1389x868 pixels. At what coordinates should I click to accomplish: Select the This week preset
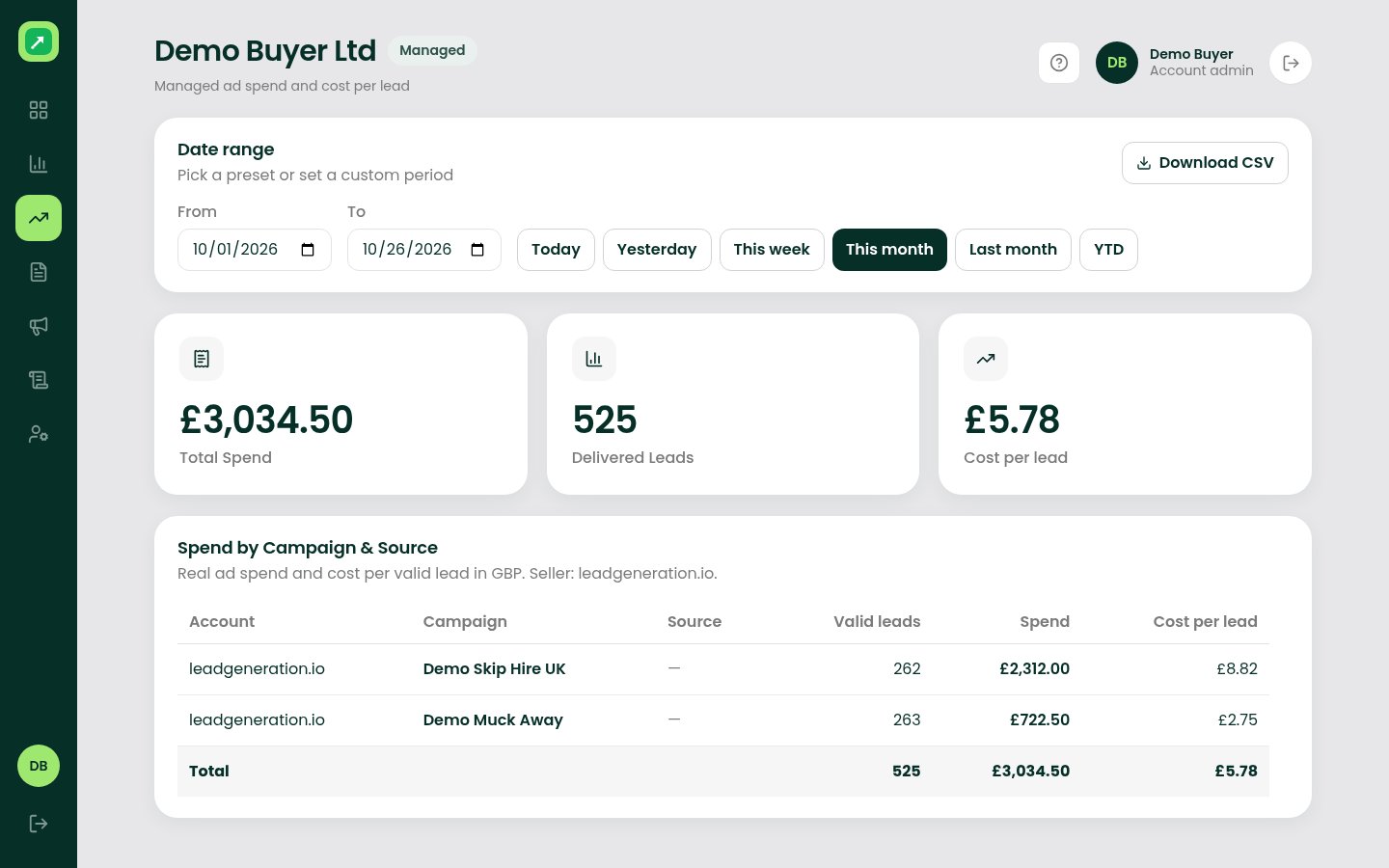(x=772, y=250)
